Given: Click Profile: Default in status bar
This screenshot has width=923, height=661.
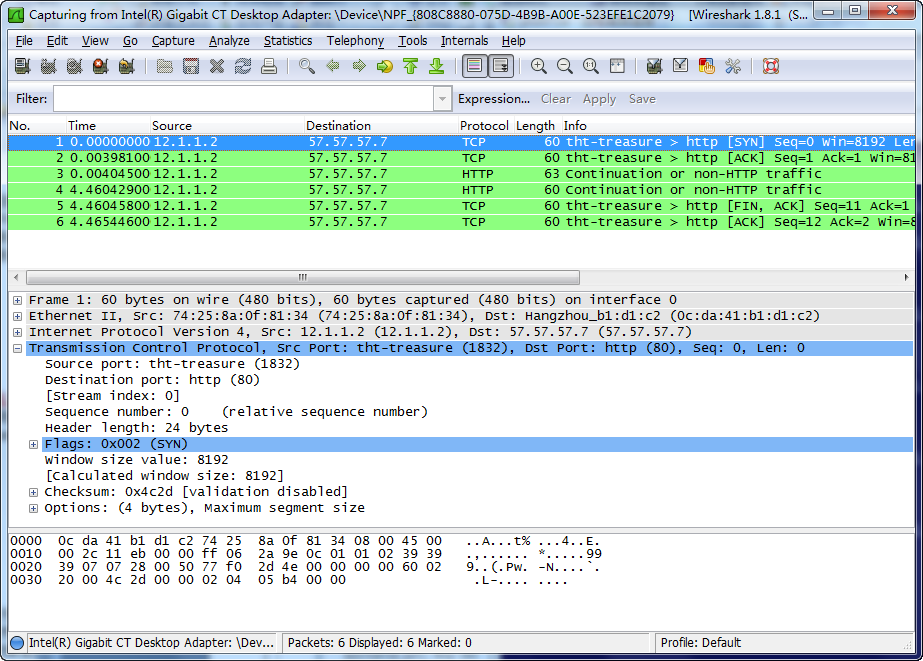Looking at the screenshot, I should pos(700,643).
